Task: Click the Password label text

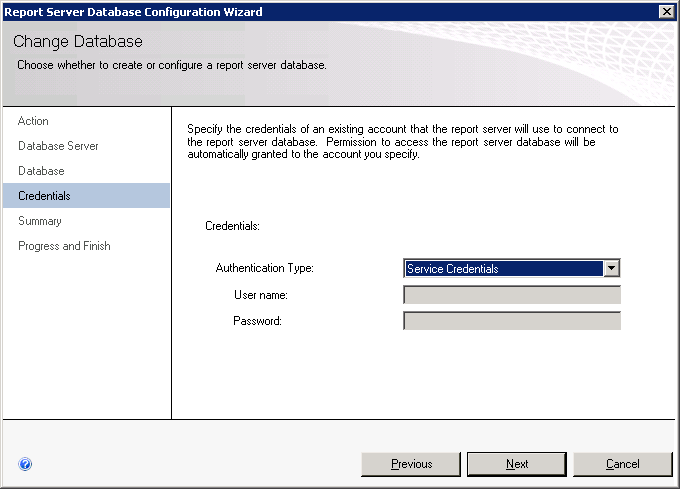Action: pos(258,321)
